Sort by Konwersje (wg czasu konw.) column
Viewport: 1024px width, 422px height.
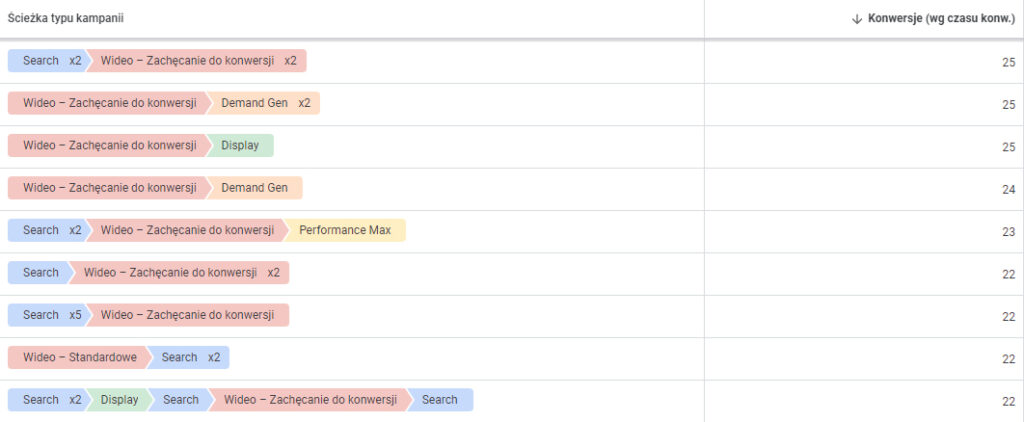937,19
